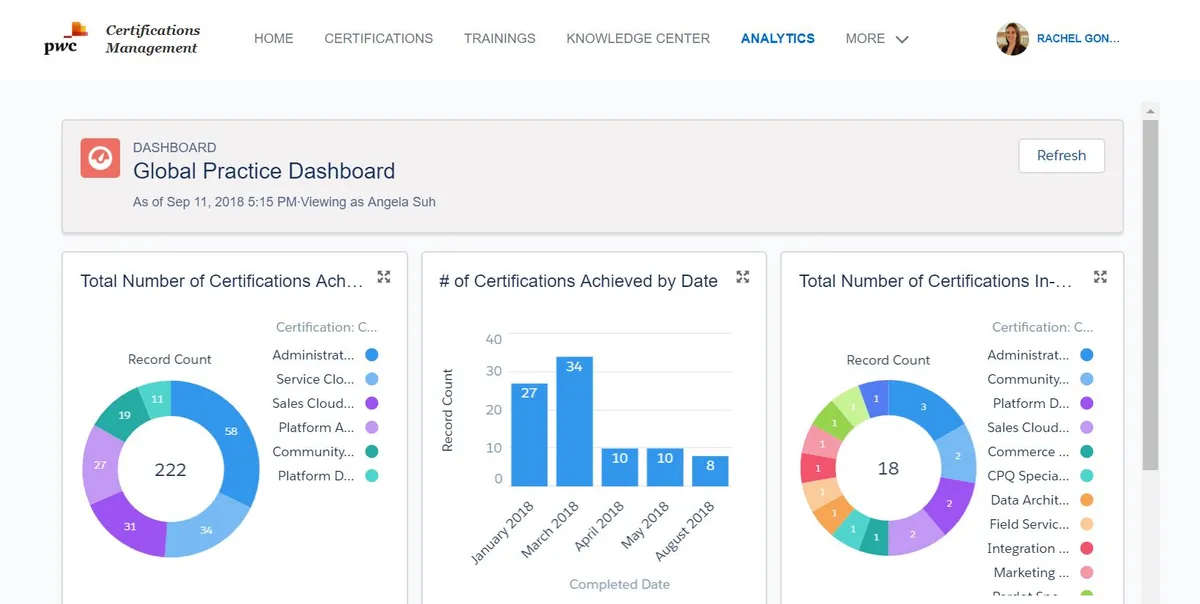Click CPQ Specia... aqua legend swatch

pyautogui.click(x=1087, y=476)
